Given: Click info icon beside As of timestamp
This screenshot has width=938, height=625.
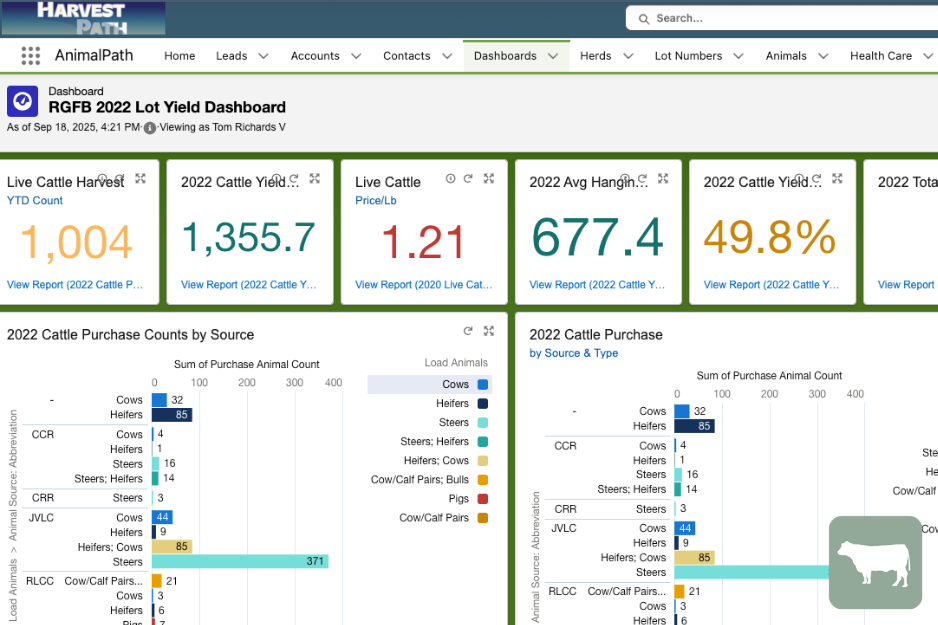Looking at the screenshot, I should [x=150, y=128].
